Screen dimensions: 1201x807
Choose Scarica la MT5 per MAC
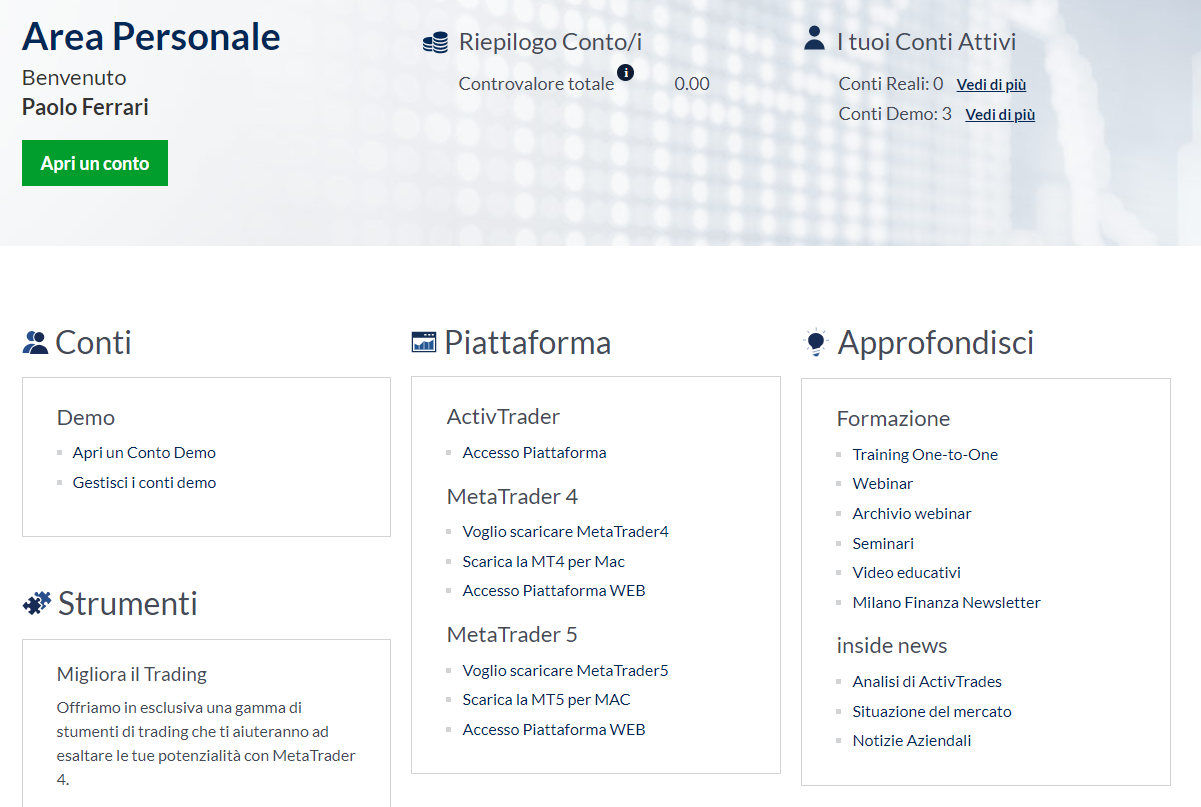click(x=546, y=700)
